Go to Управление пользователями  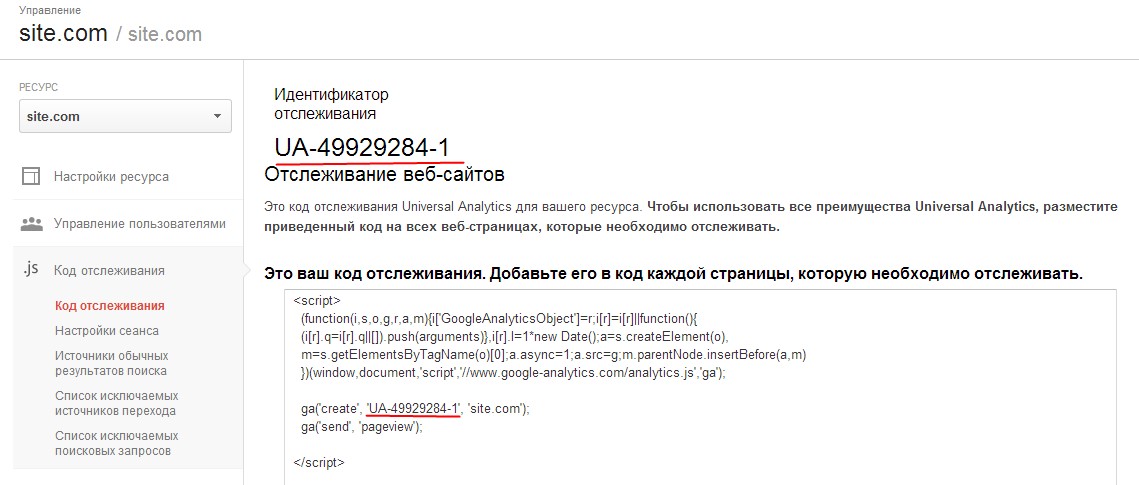pos(139,224)
